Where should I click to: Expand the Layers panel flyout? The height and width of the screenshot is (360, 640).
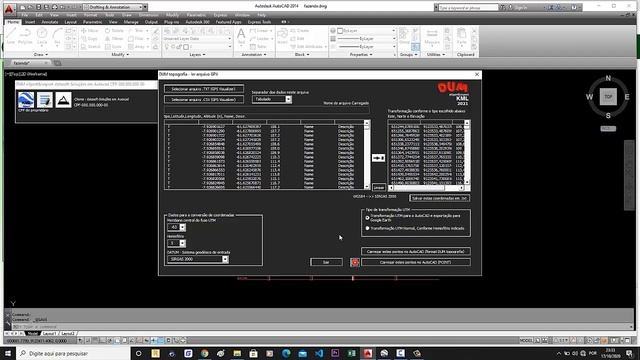coord(198,54)
